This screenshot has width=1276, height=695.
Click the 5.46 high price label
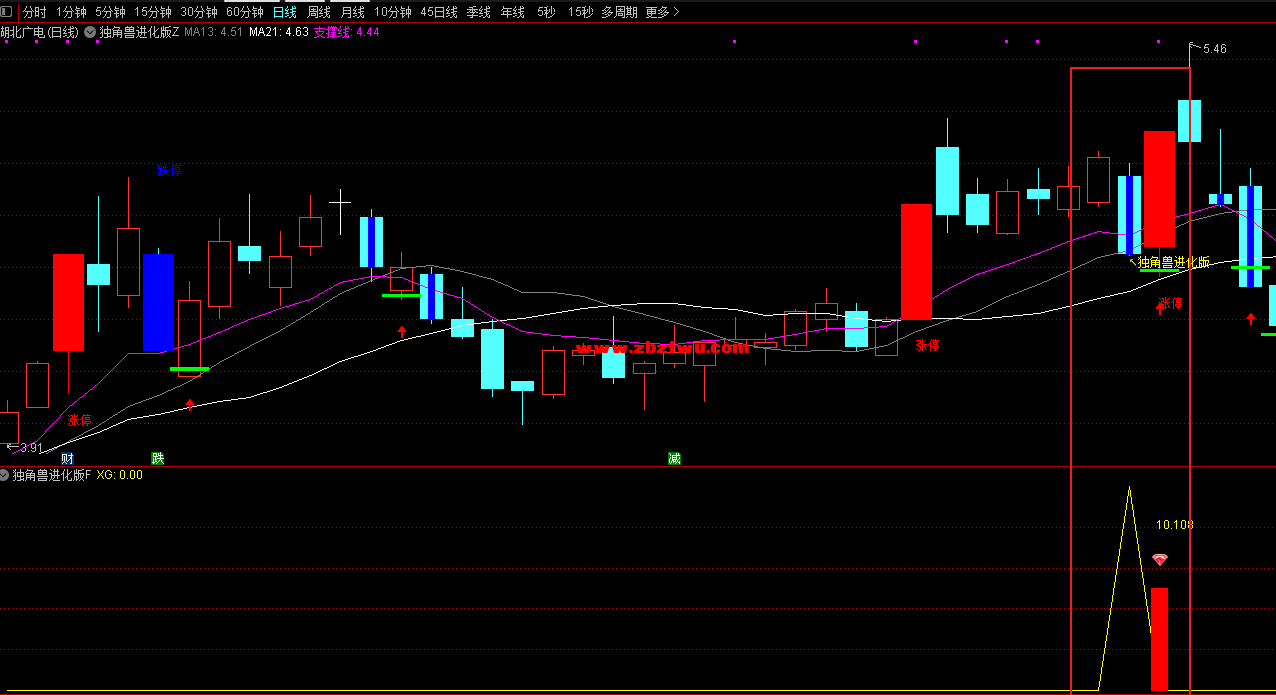coord(1215,49)
